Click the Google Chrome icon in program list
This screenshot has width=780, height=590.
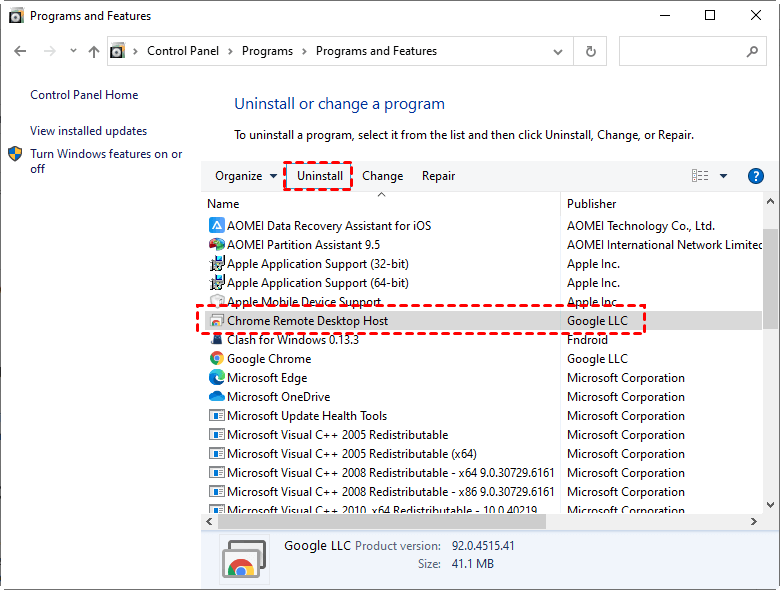point(217,359)
